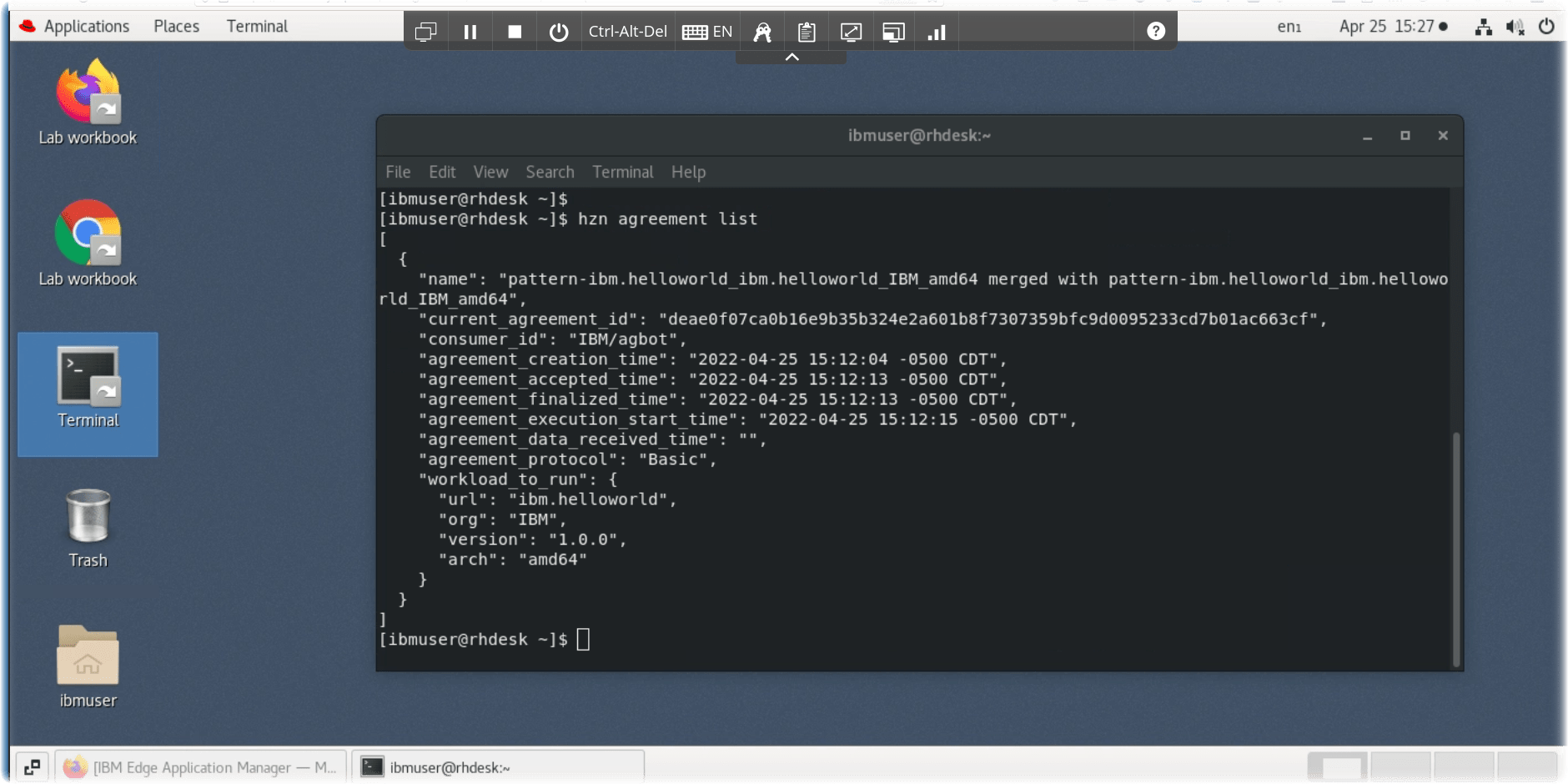Open the Terminal menu in the terminal window
Image resolution: width=1568 pixels, height=784 pixels.
623,172
